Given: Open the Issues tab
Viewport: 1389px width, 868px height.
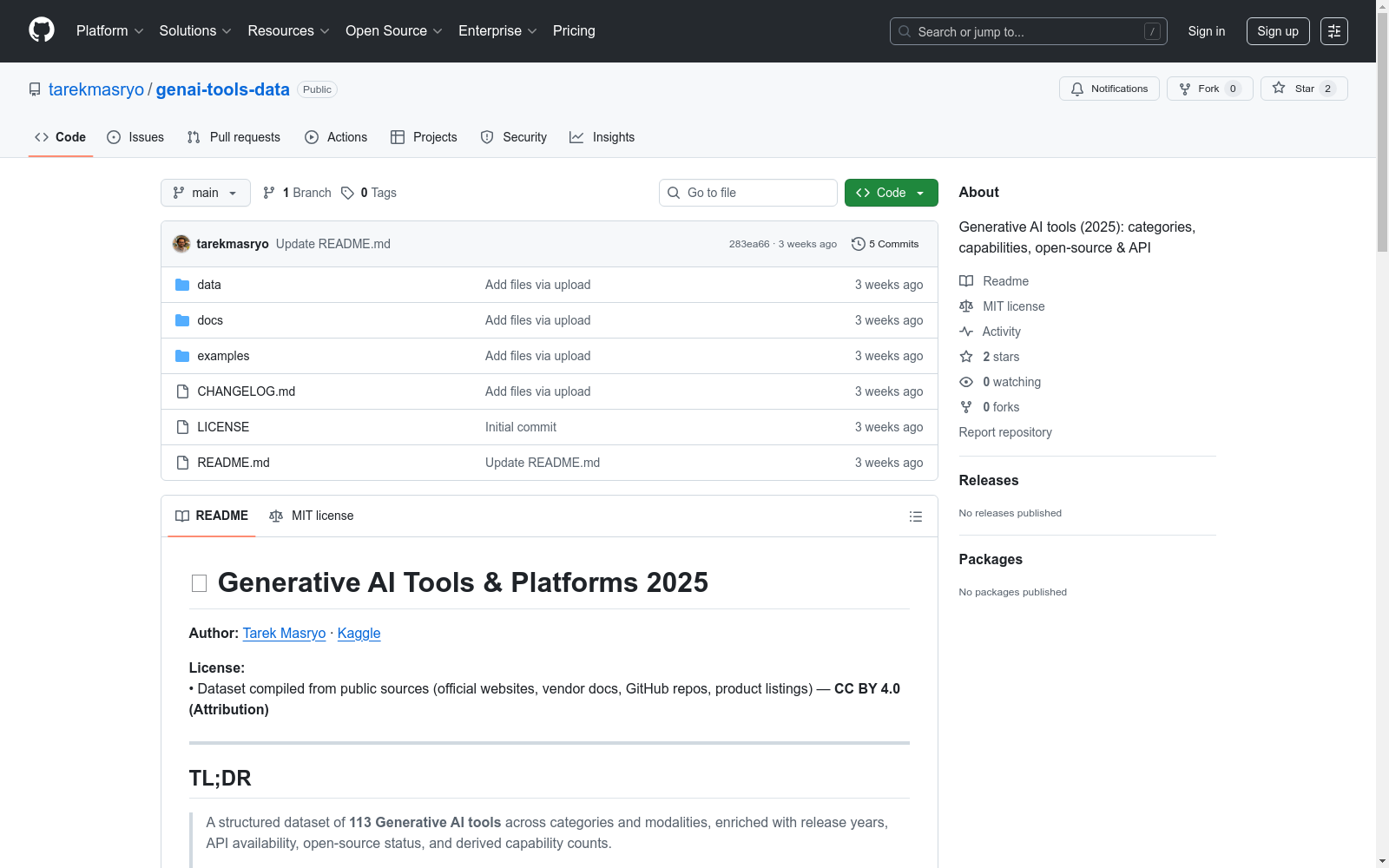Looking at the screenshot, I should coord(135,137).
